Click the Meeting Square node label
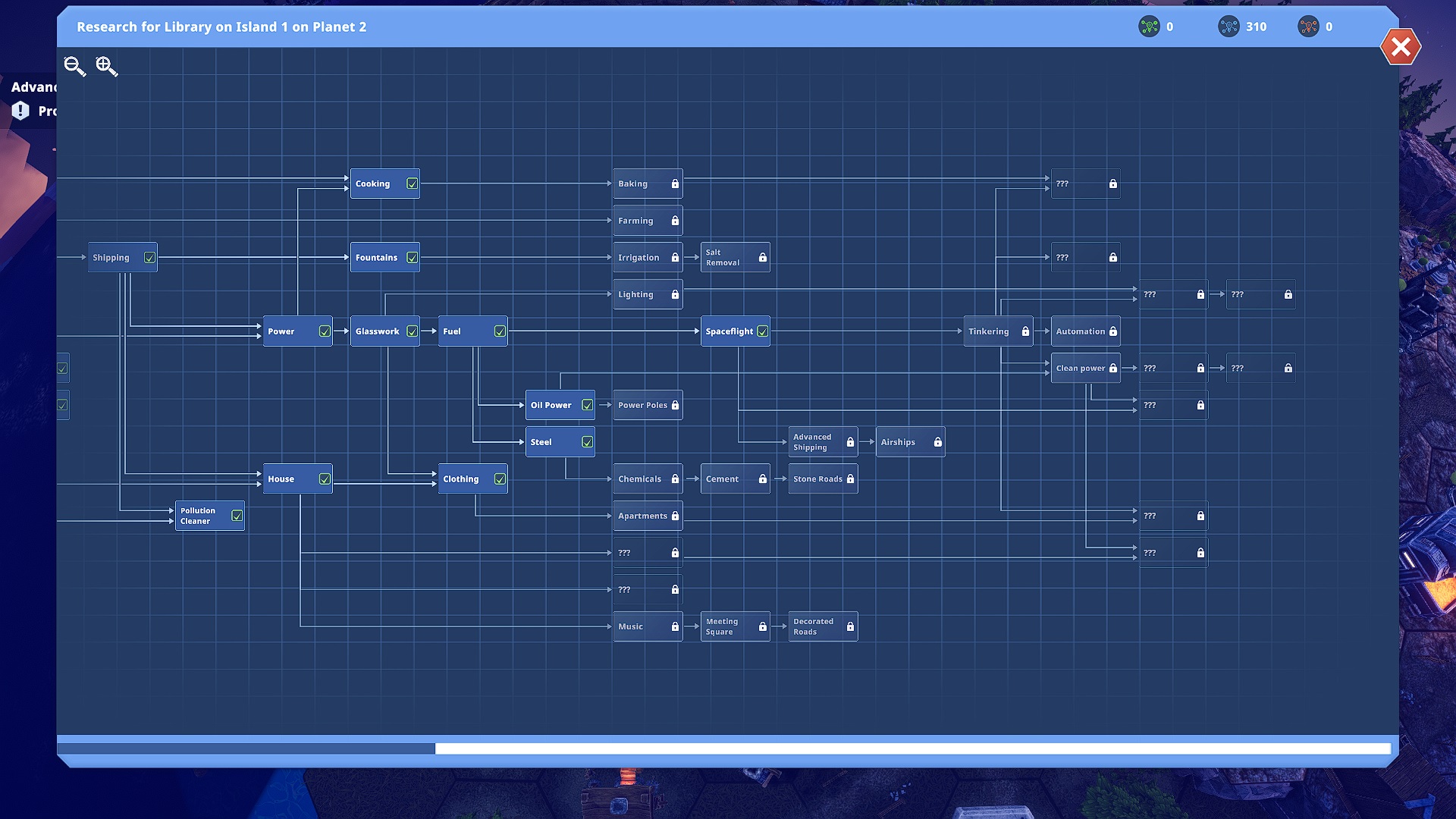Viewport: 1456px width, 819px height. [721, 626]
